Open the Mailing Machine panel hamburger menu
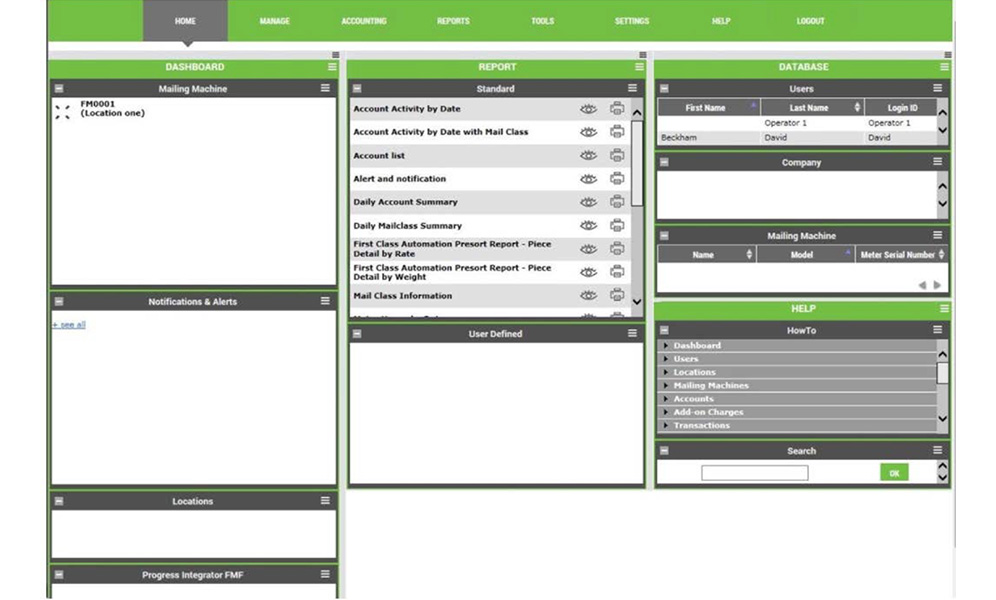 [325, 89]
